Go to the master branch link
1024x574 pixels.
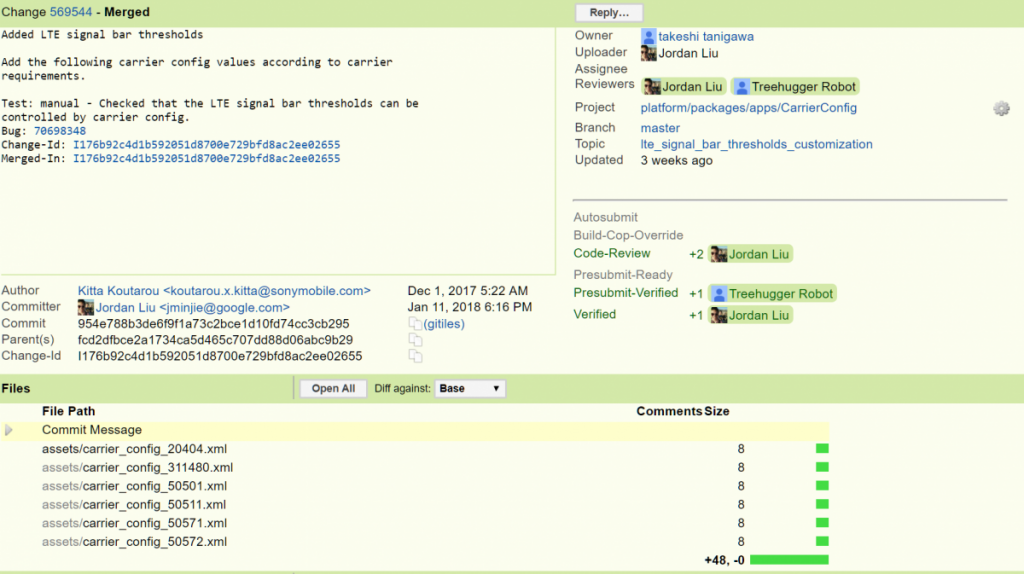pos(660,128)
